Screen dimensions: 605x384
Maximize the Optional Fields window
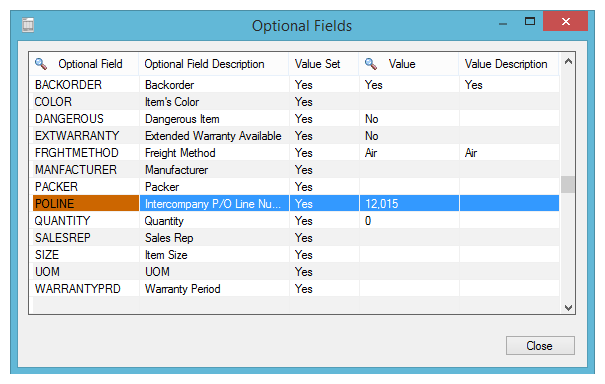530,21
